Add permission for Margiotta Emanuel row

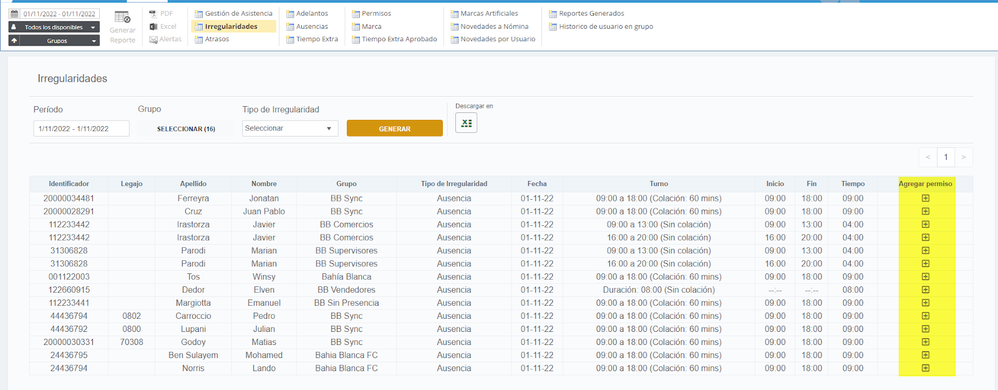coord(925,303)
